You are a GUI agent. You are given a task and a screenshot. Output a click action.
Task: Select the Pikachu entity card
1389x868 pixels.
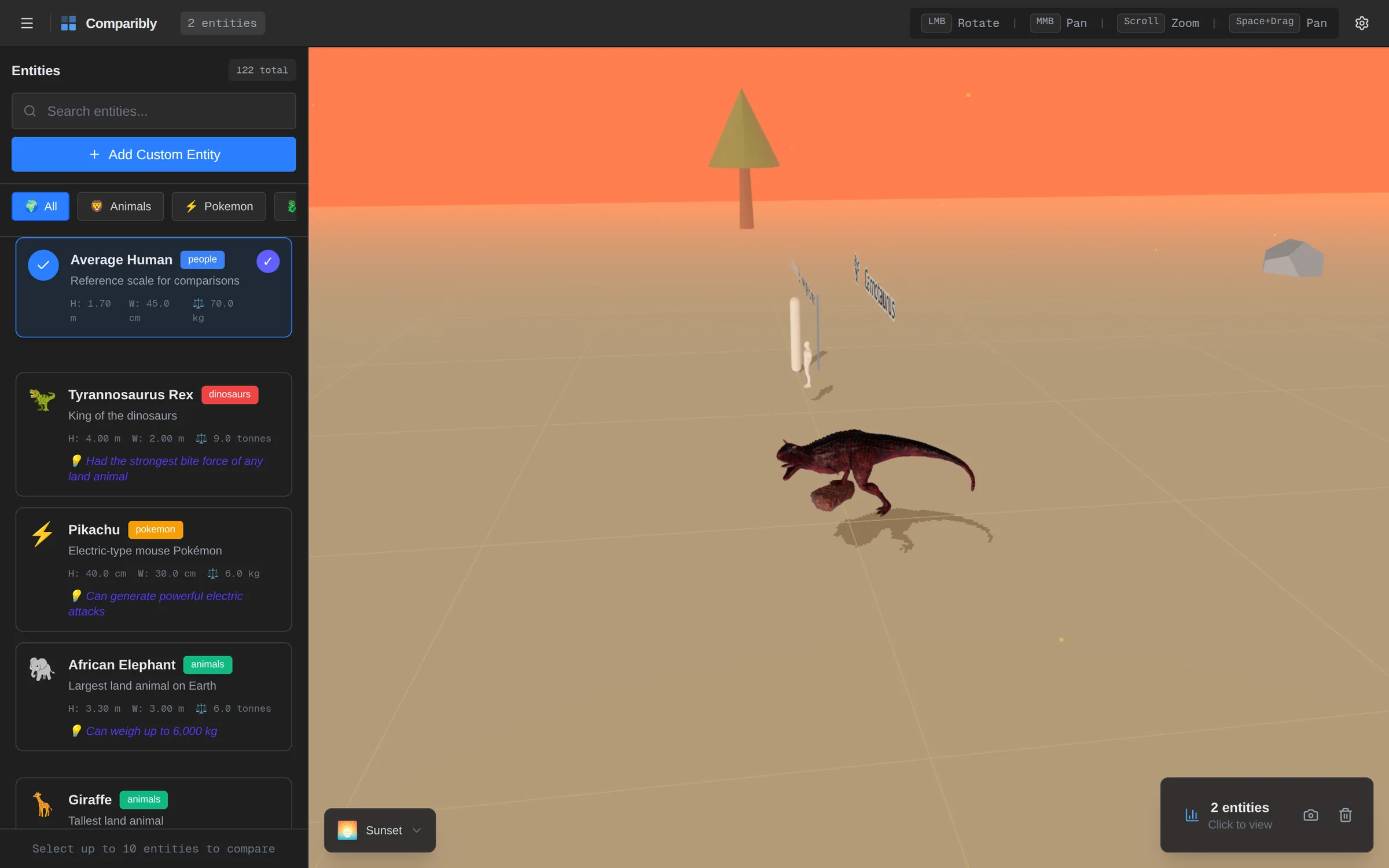pos(154,569)
